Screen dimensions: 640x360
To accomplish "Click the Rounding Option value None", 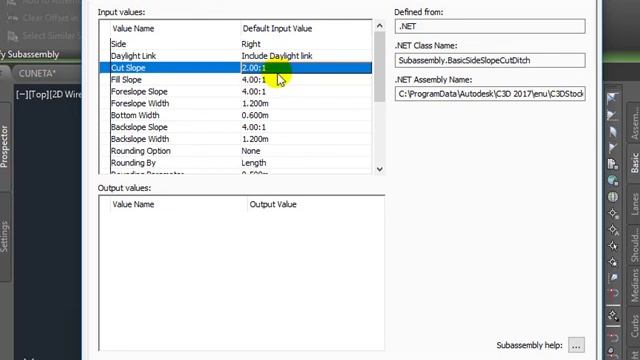I will tap(251, 151).
